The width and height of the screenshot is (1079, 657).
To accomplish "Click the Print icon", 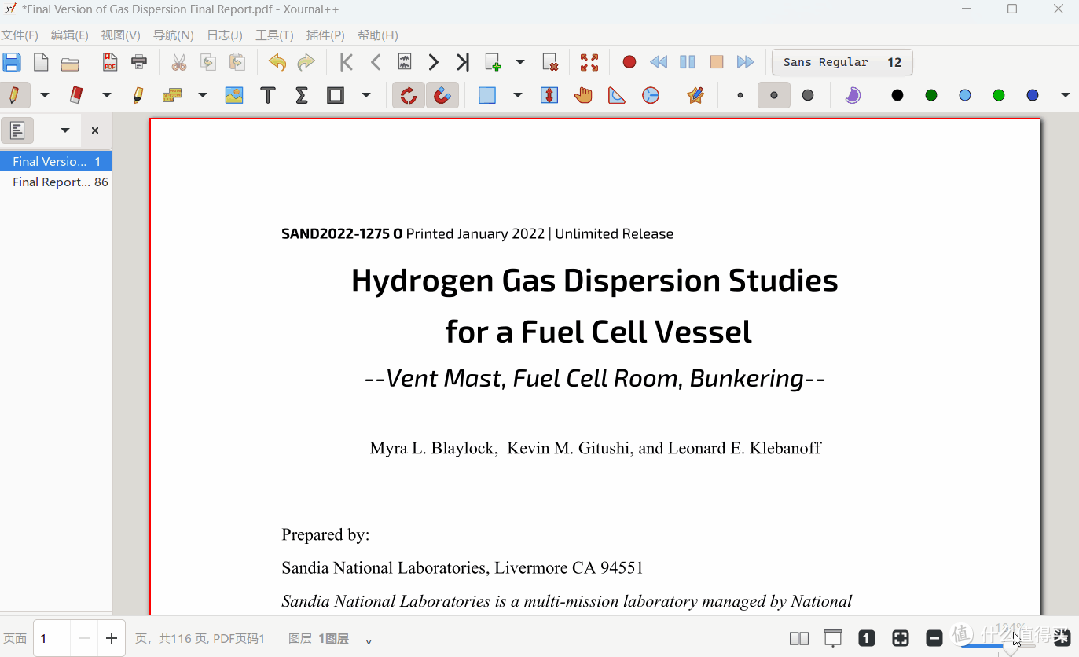I will pos(139,63).
